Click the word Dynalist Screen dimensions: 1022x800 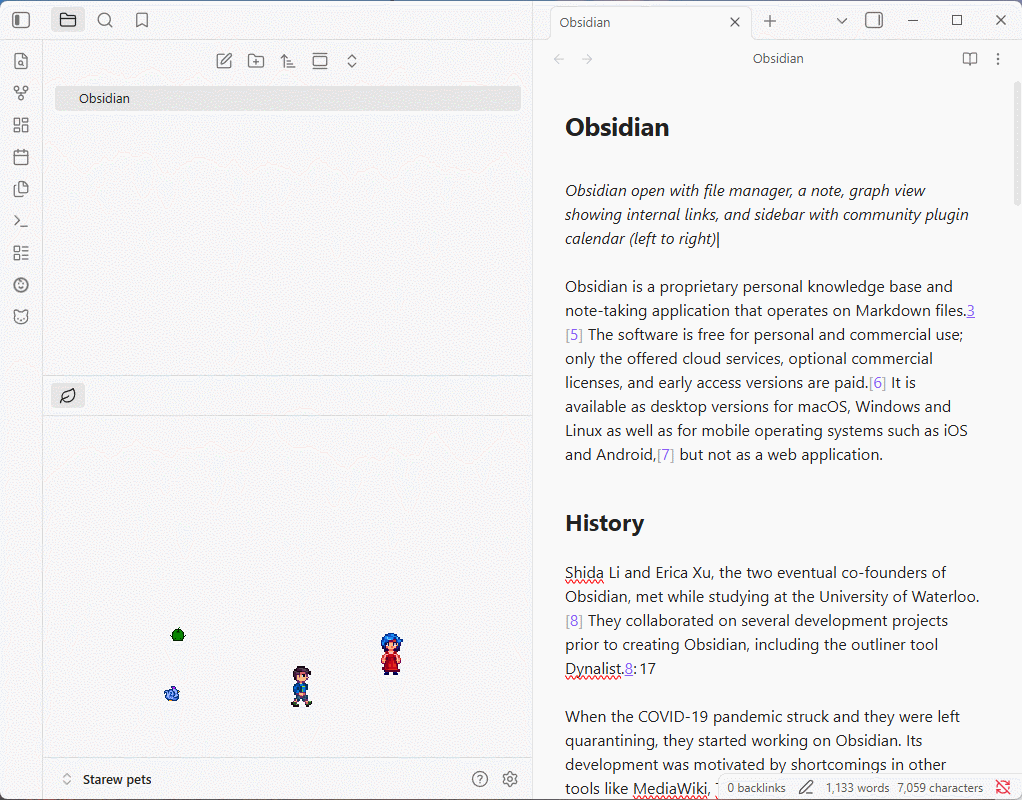(593, 669)
